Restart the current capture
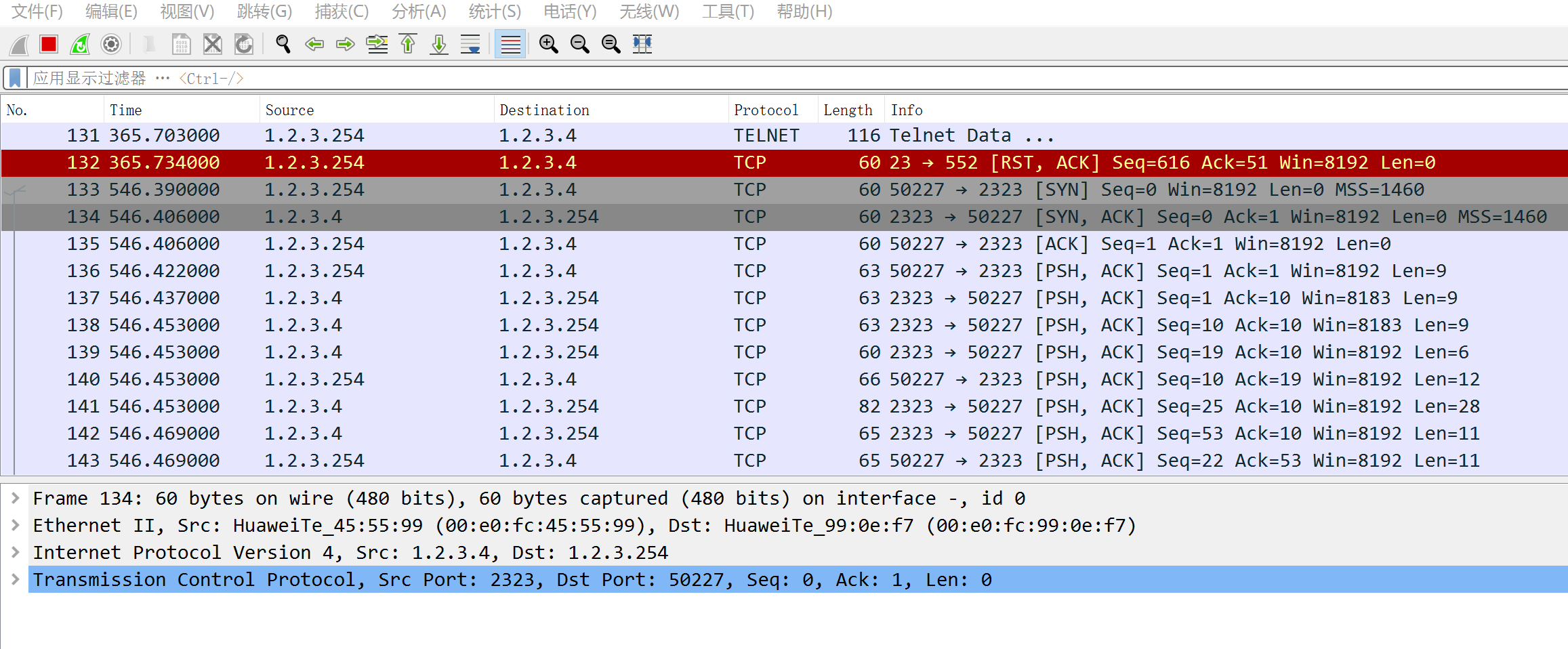 pyautogui.click(x=80, y=45)
